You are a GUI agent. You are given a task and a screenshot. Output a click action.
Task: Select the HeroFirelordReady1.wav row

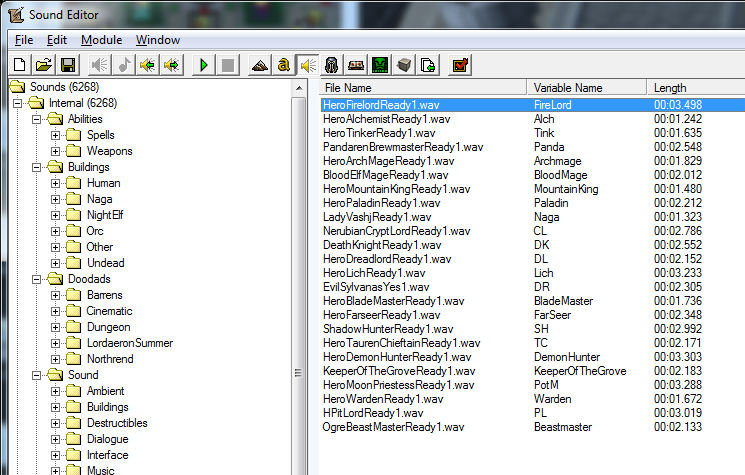(x=533, y=105)
